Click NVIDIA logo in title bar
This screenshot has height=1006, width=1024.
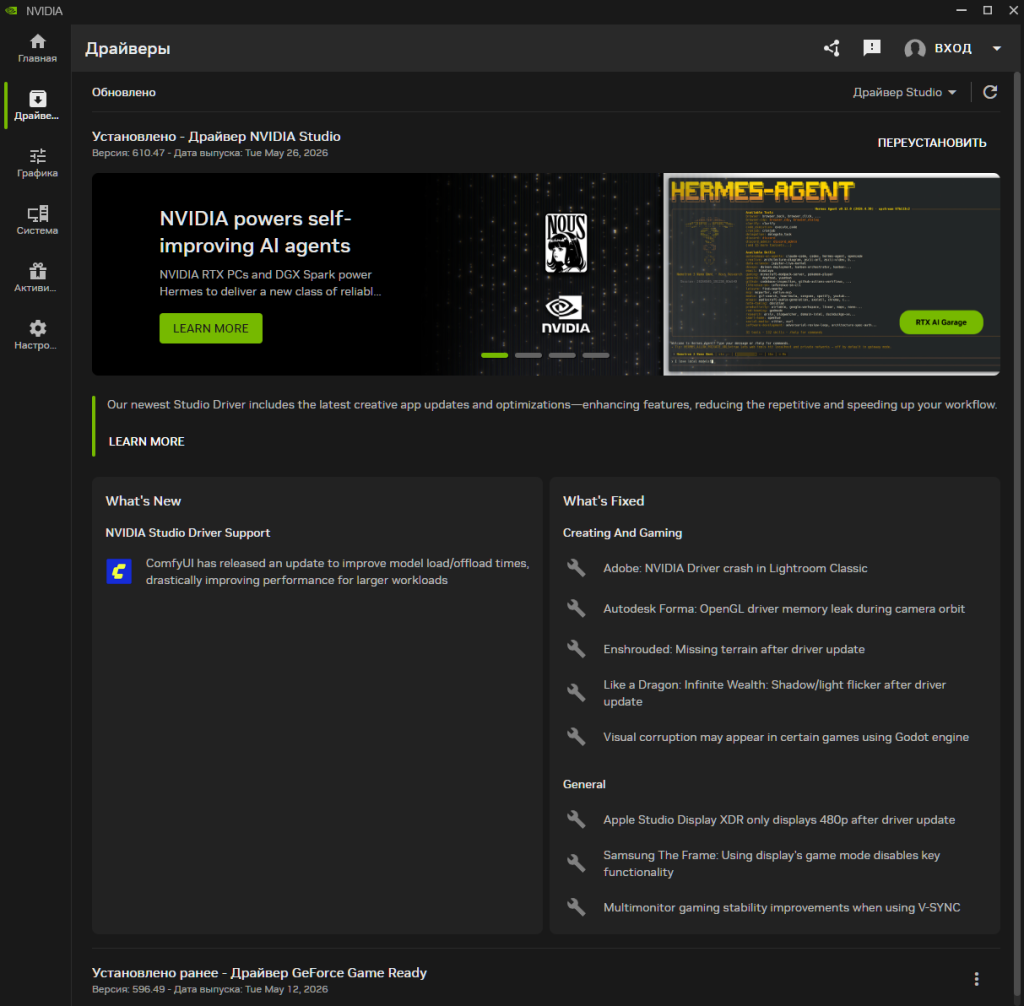[x=11, y=11]
